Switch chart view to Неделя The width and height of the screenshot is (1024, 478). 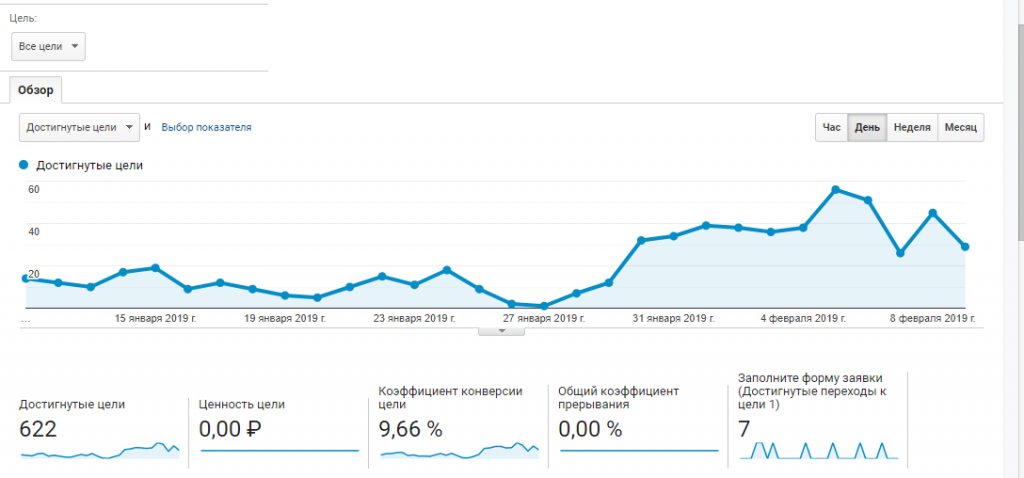[x=911, y=128]
